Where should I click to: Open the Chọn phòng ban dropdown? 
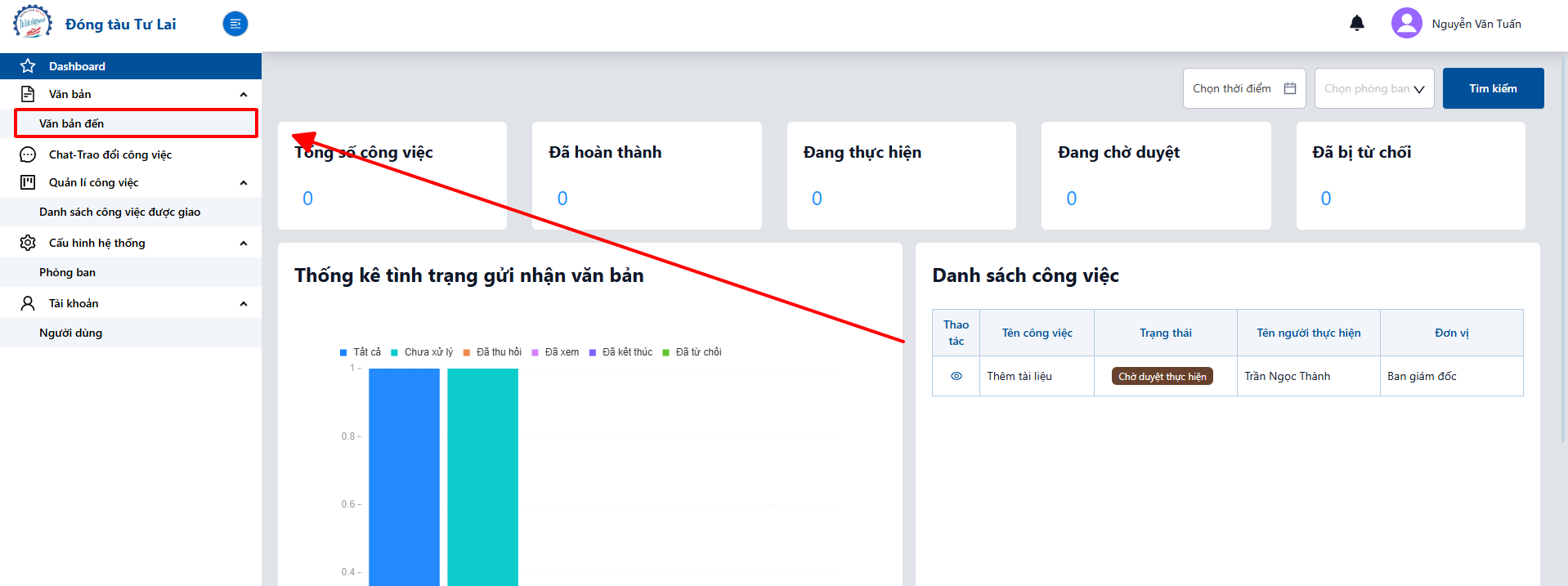(1374, 88)
